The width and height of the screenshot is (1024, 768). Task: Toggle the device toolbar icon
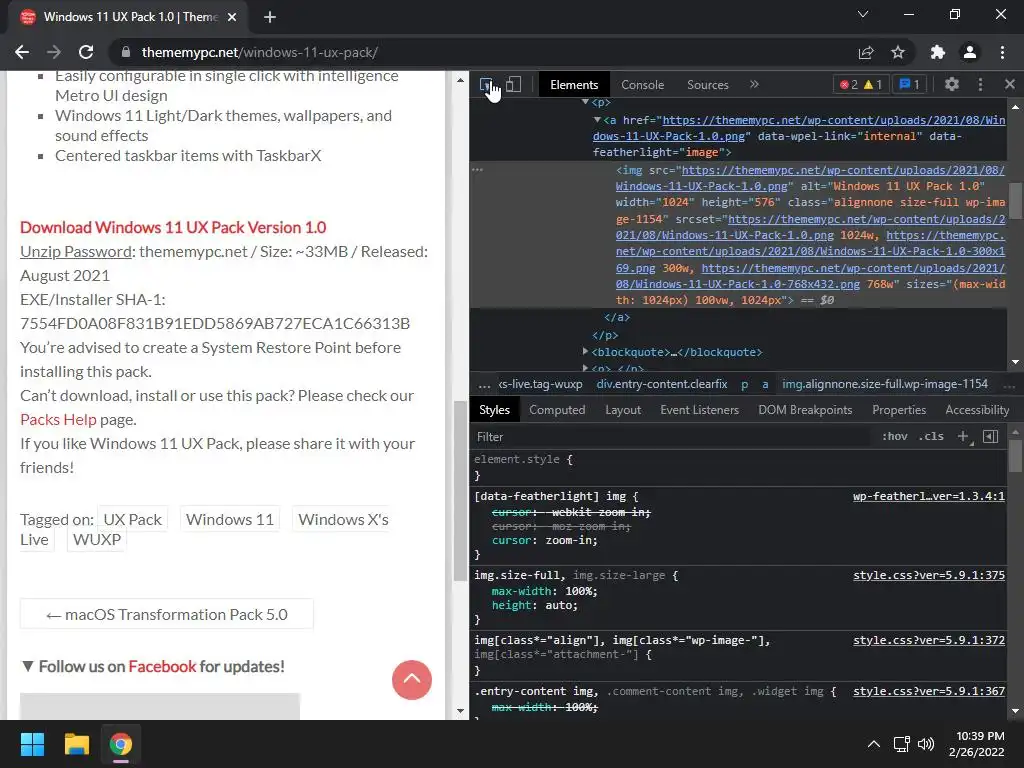point(514,85)
